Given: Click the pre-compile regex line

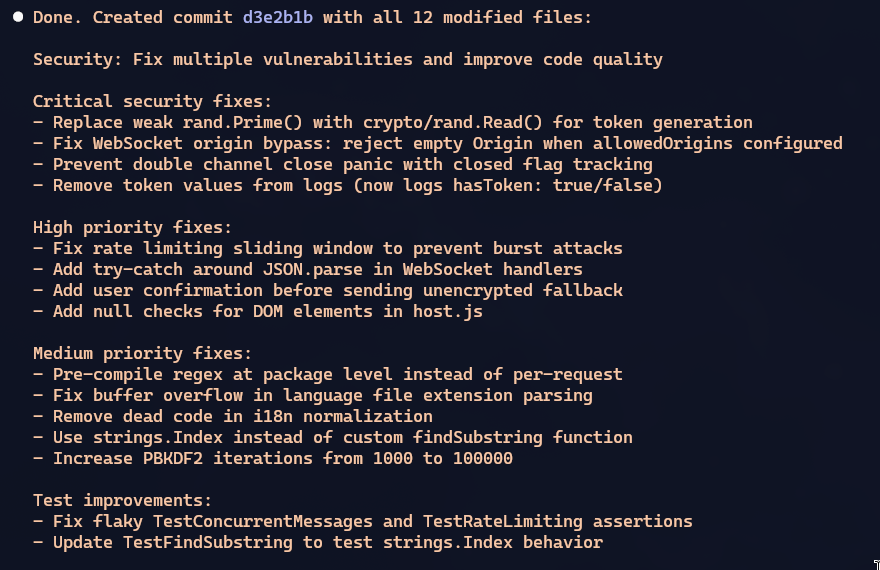Looking at the screenshot, I should point(327,374).
